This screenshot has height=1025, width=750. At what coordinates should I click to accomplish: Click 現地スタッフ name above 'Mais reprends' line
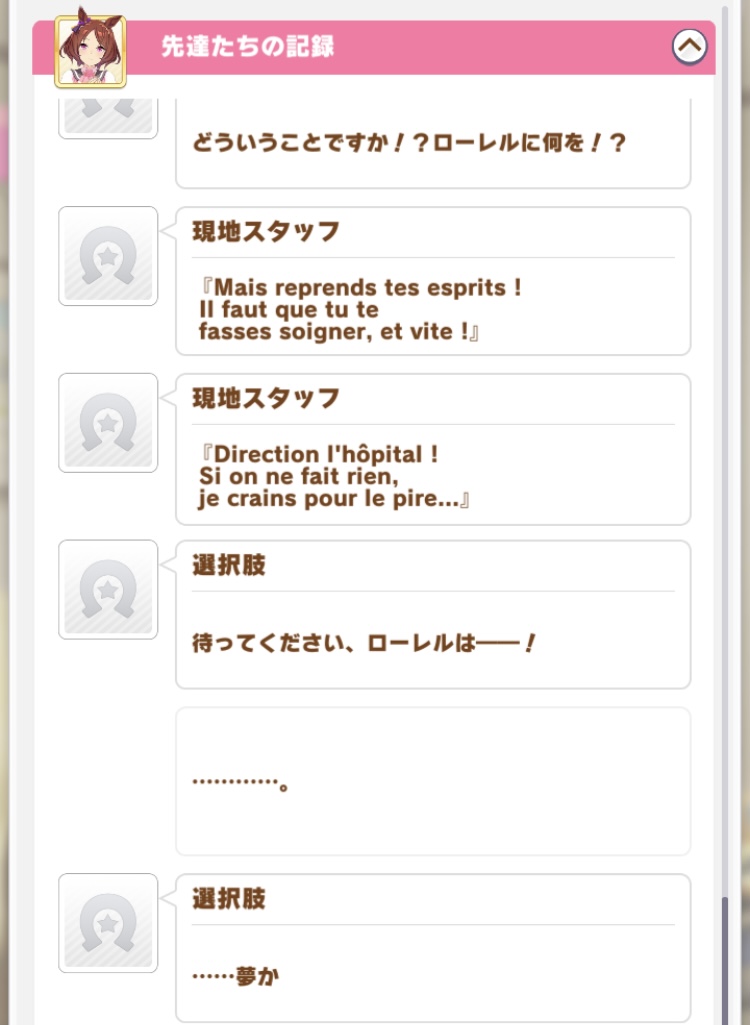(266, 232)
